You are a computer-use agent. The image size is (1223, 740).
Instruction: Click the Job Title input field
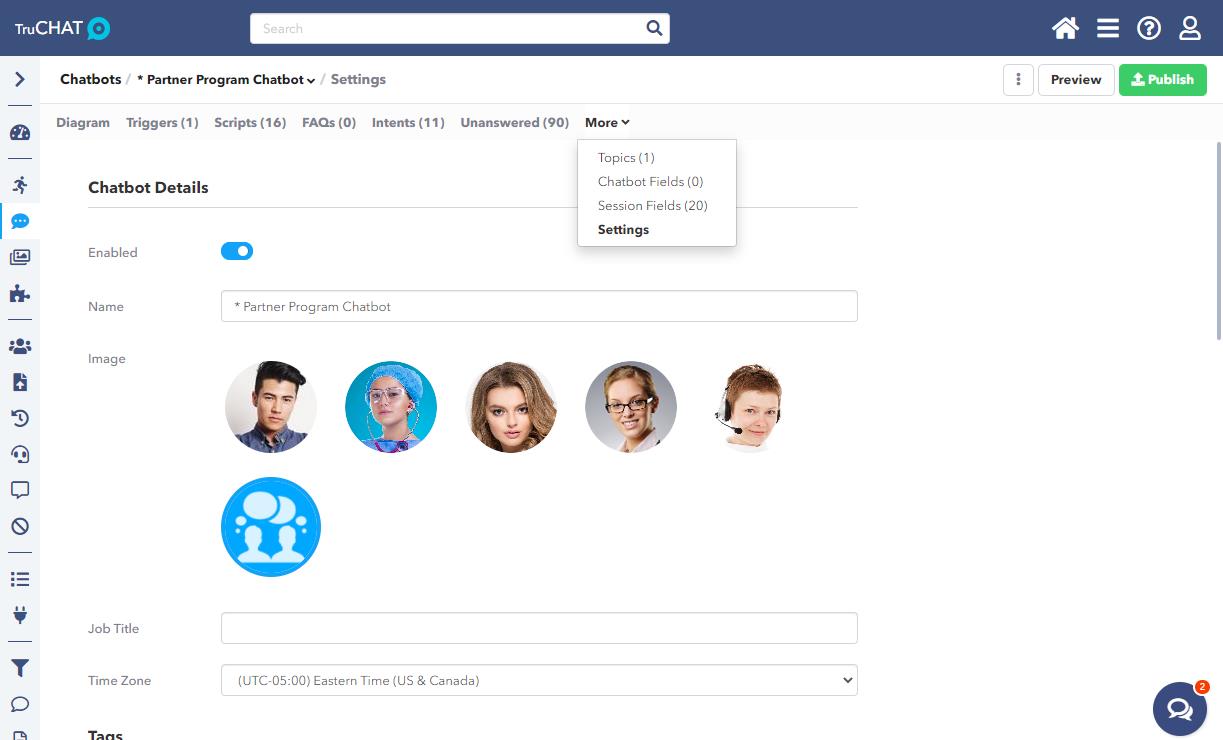pos(539,628)
